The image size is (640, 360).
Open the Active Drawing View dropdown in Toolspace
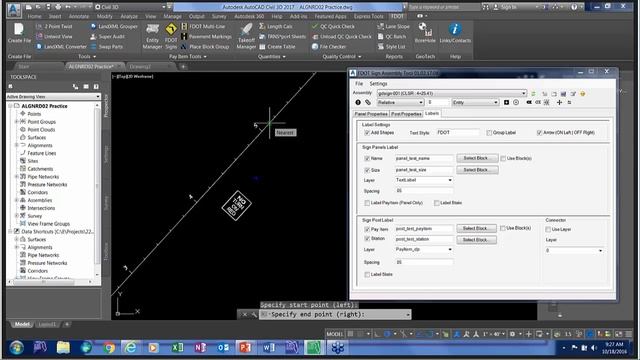[x=53, y=97]
